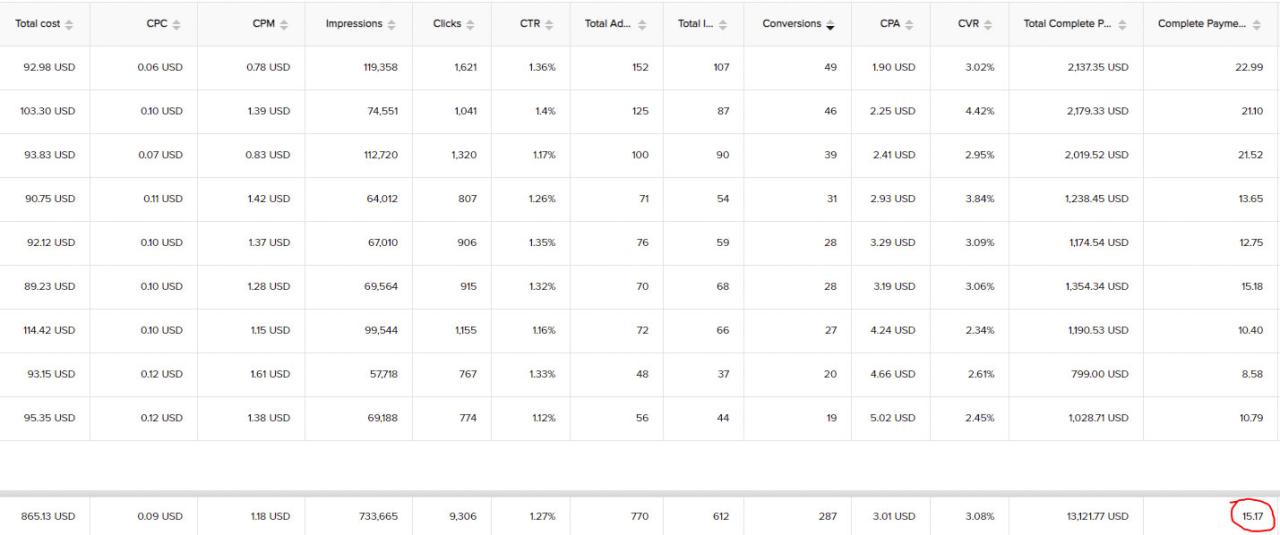The width and height of the screenshot is (1280, 535).
Task: Click the 5.02 USD CPA cell
Action: click(893, 420)
